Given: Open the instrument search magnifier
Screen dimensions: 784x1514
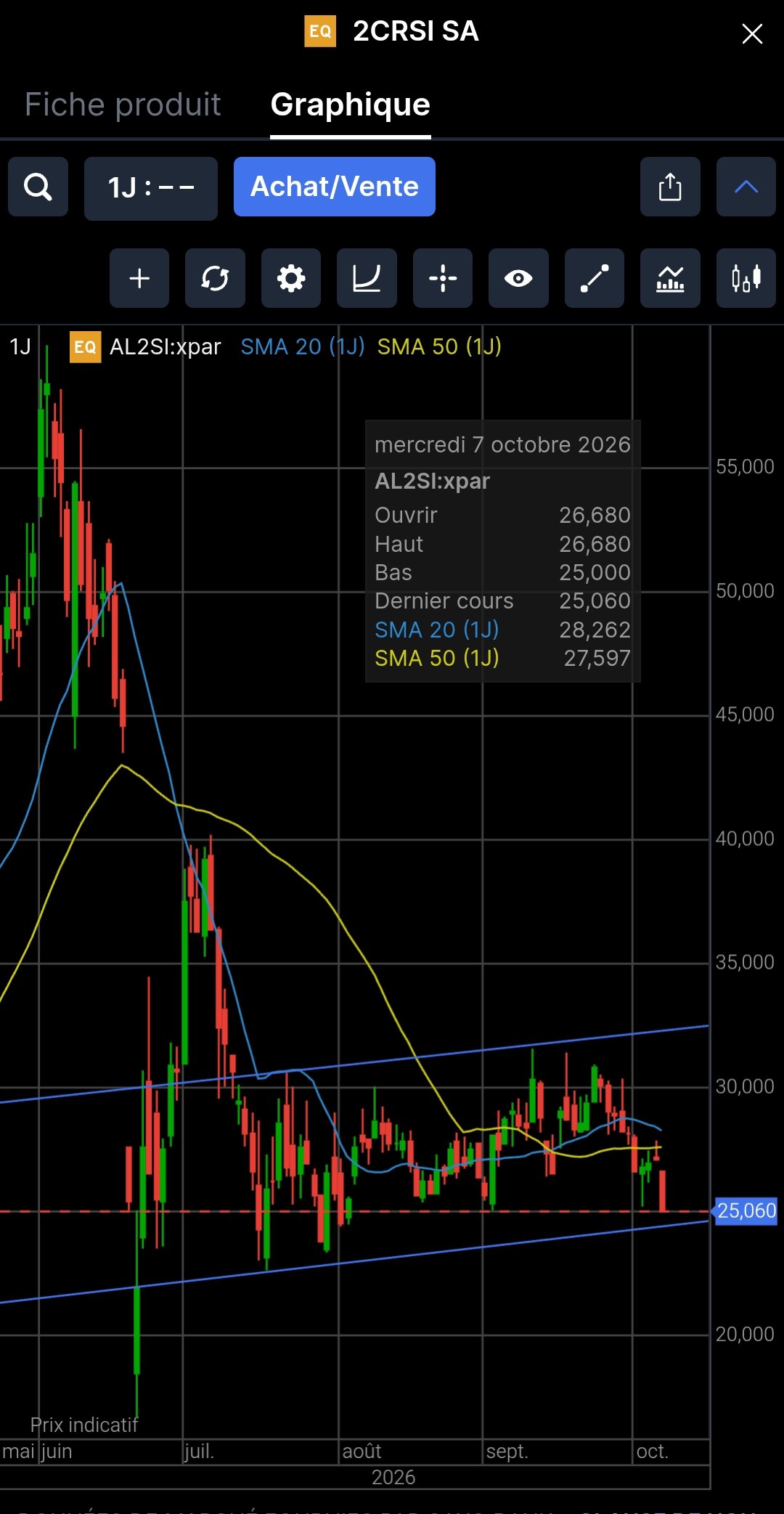Looking at the screenshot, I should pyautogui.click(x=38, y=187).
